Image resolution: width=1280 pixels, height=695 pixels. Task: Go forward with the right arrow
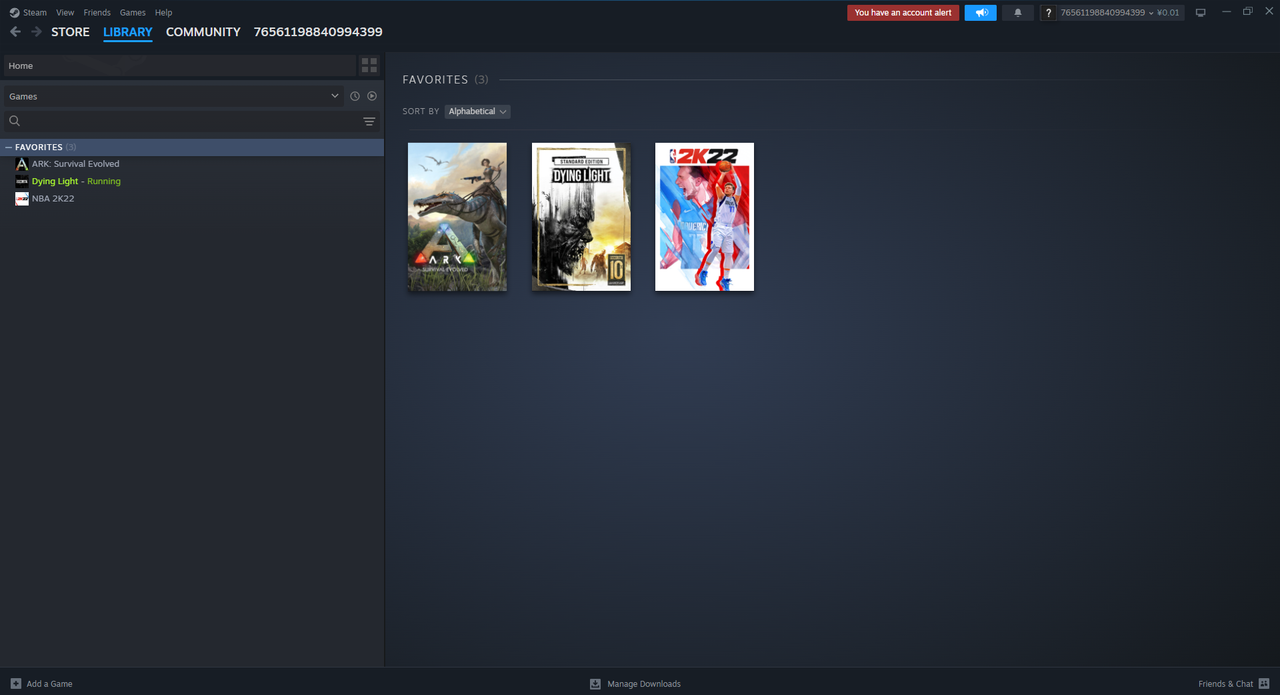(36, 32)
